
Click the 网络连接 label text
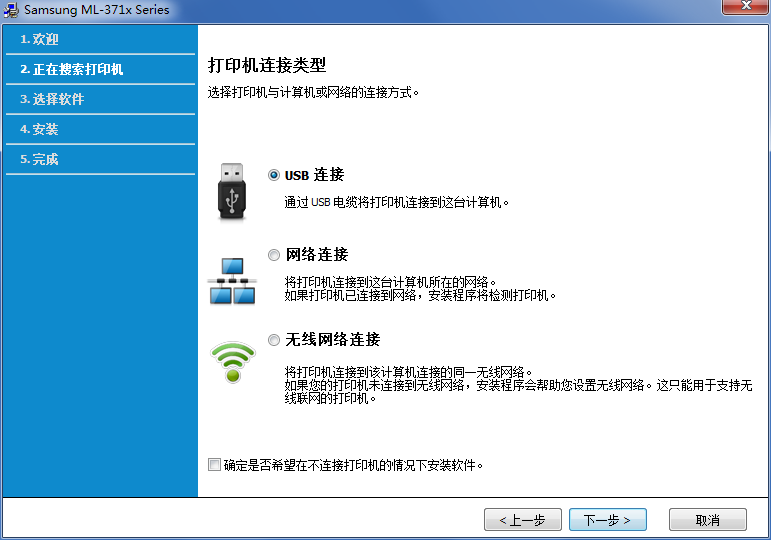tap(317, 255)
